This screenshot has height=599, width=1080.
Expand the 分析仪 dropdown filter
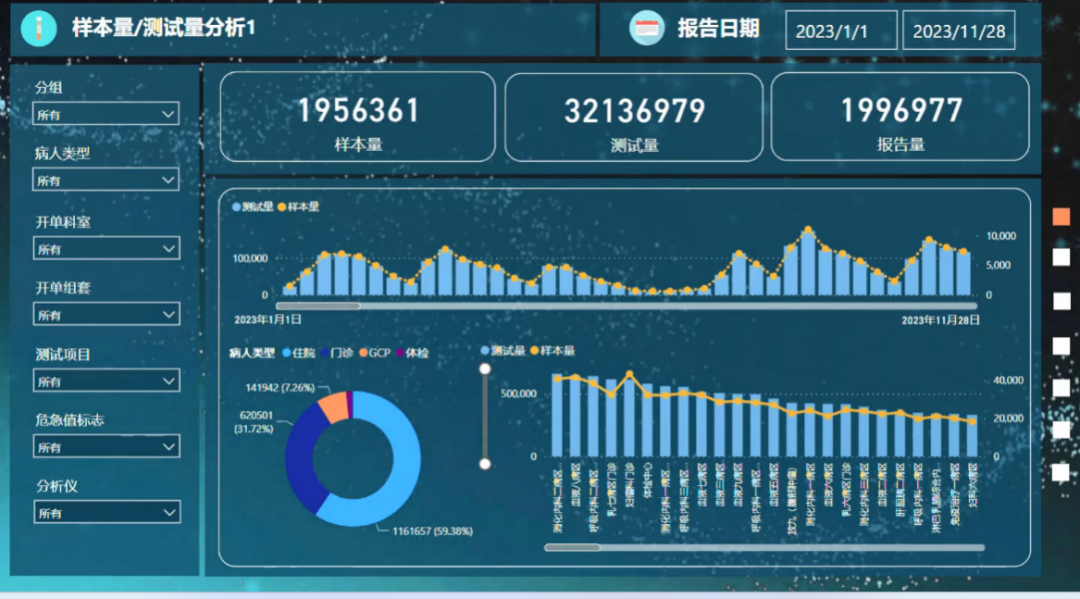[x=107, y=512]
